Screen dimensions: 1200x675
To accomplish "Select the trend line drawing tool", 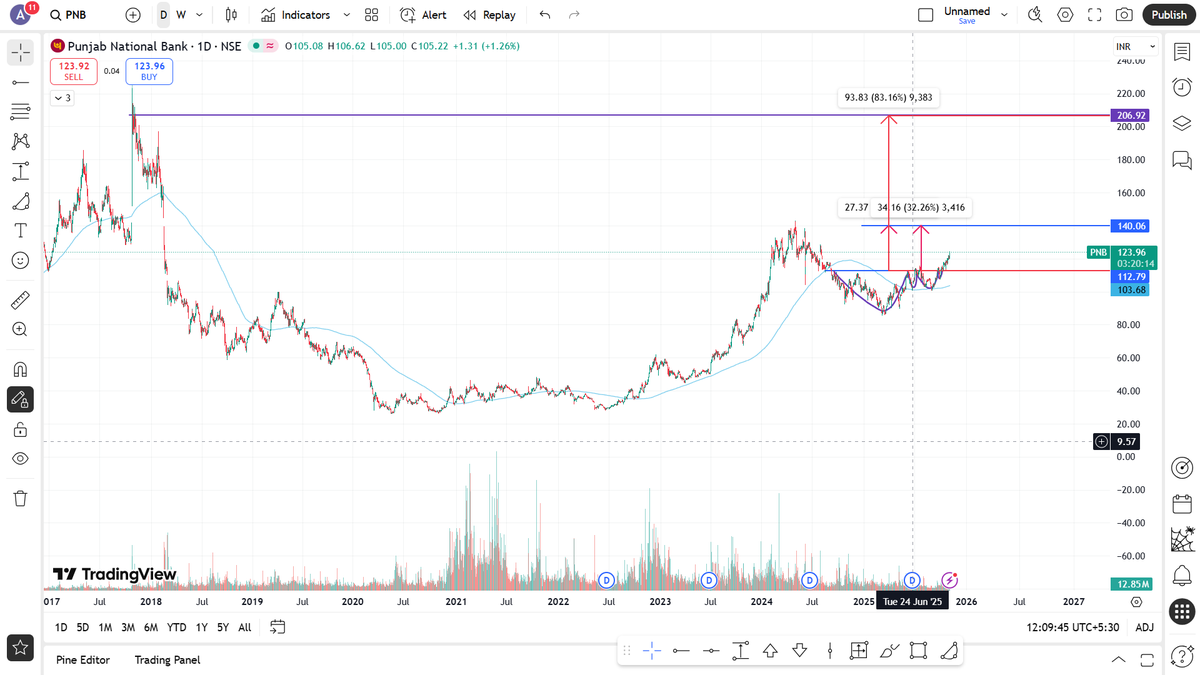I will (x=20, y=82).
